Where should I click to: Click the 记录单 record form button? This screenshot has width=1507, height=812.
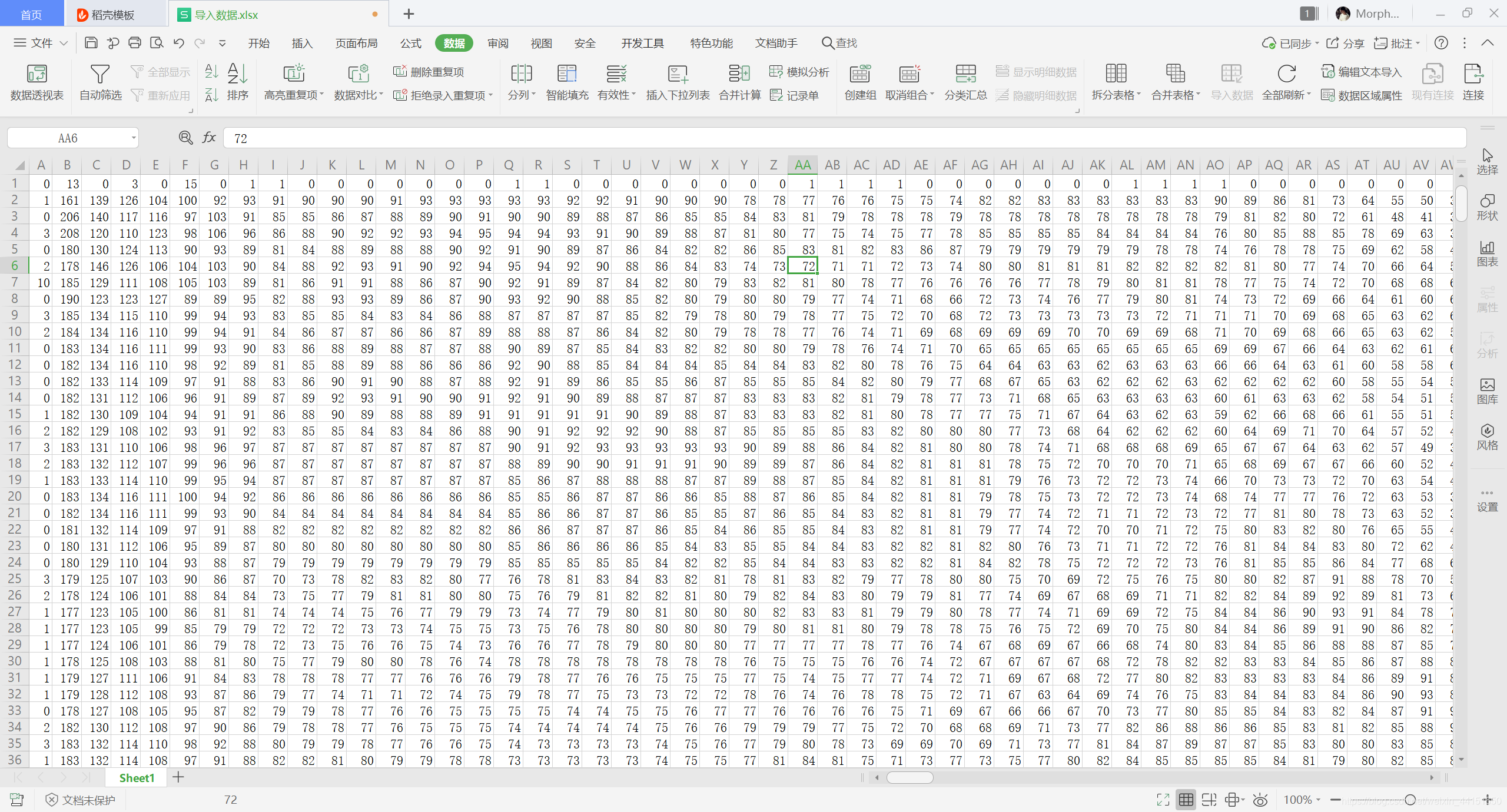[794, 95]
